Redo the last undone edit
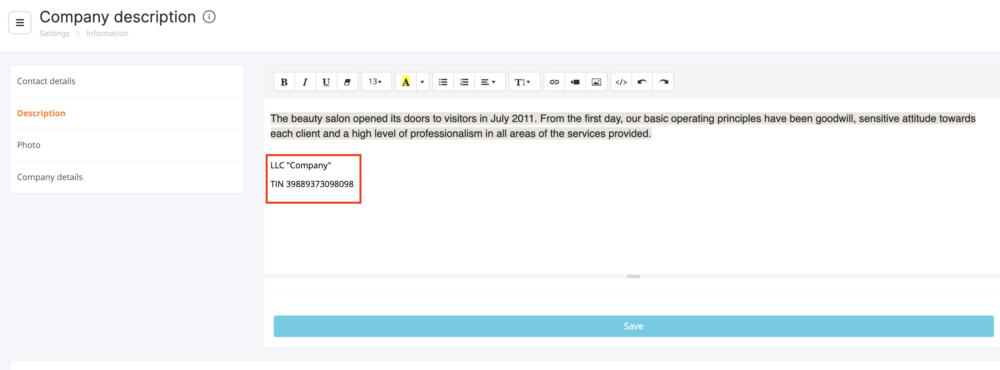The width and height of the screenshot is (1000, 370). 663,82
